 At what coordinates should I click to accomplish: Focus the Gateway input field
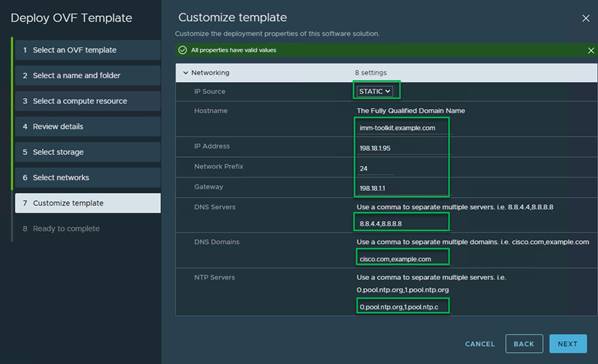(402, 188)
